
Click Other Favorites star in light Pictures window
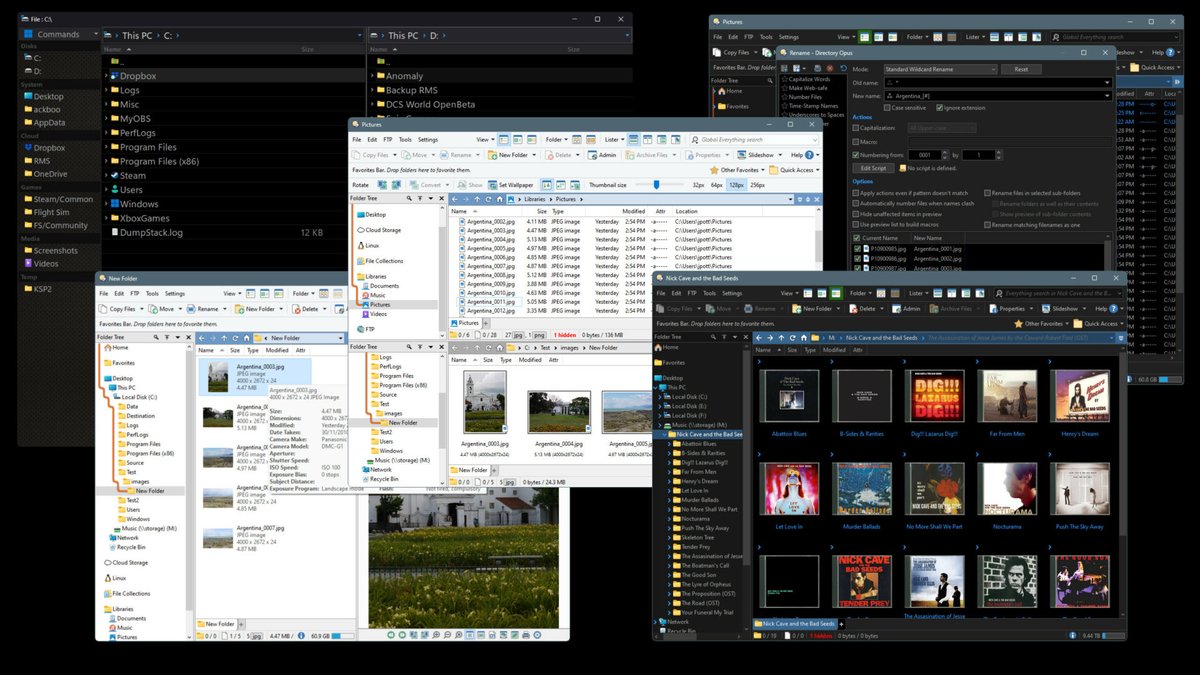tap(714, 170)
